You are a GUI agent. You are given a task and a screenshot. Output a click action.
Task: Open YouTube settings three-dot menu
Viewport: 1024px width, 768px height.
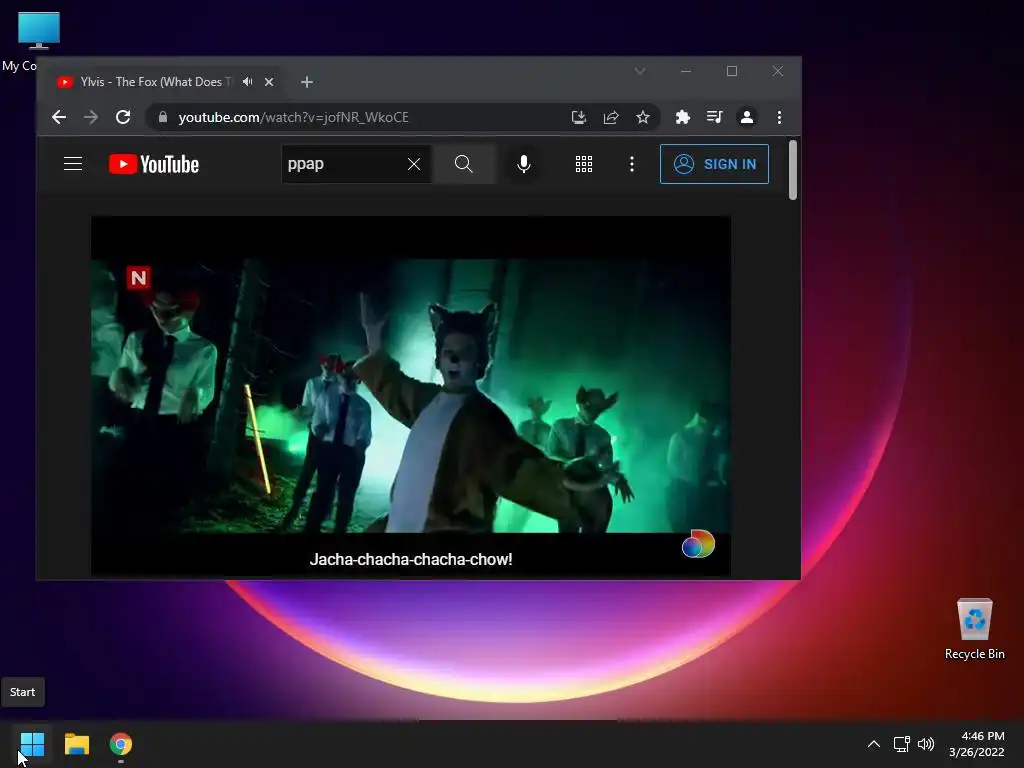[632, 164]
